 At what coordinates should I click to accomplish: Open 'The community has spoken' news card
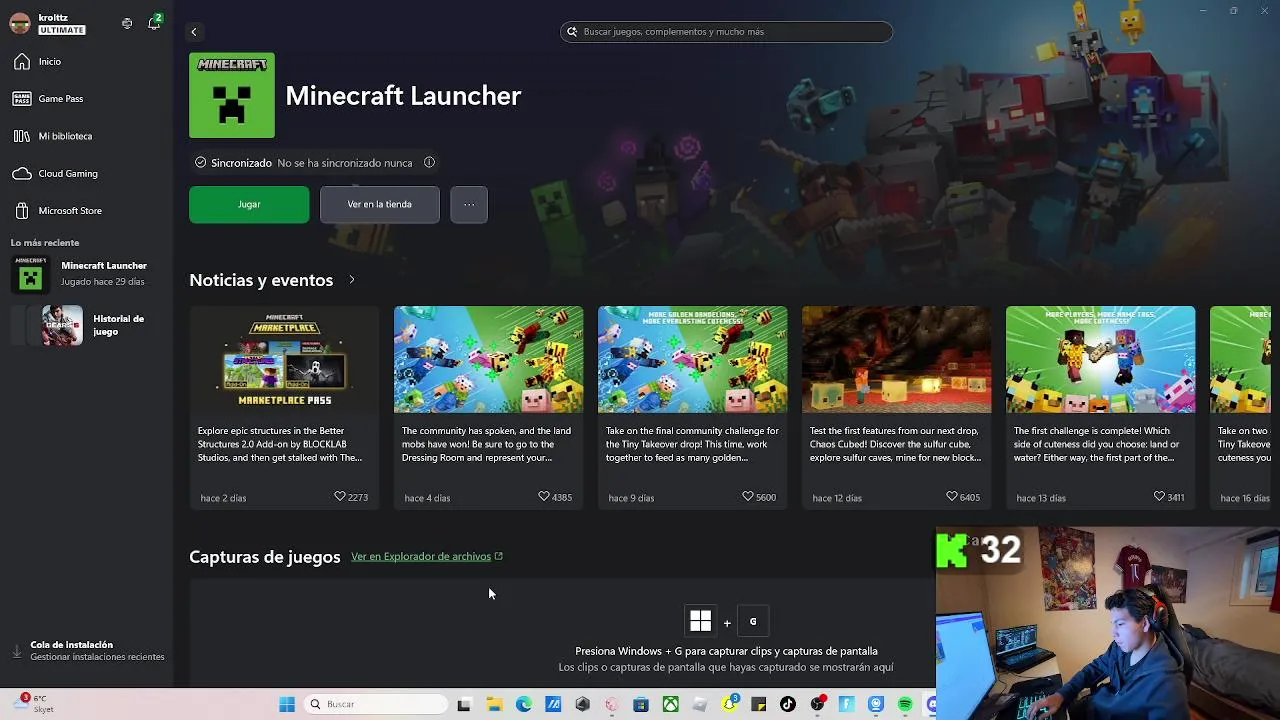(488, 408)
